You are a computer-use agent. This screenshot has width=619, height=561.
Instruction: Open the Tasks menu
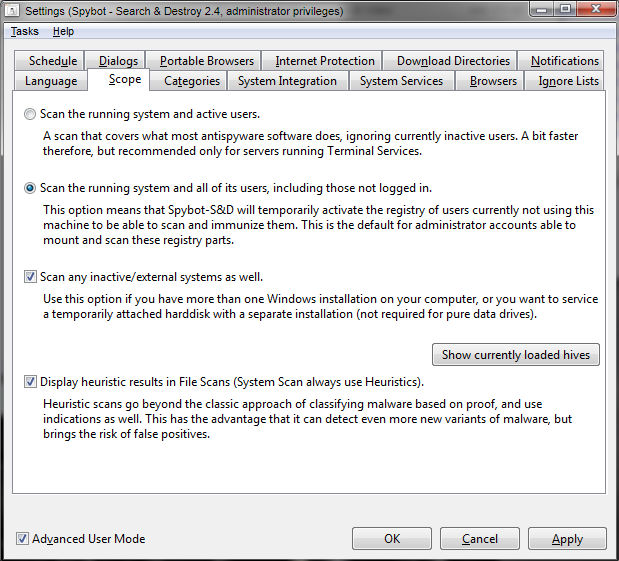pyautogui.click(x=24, y=31)
